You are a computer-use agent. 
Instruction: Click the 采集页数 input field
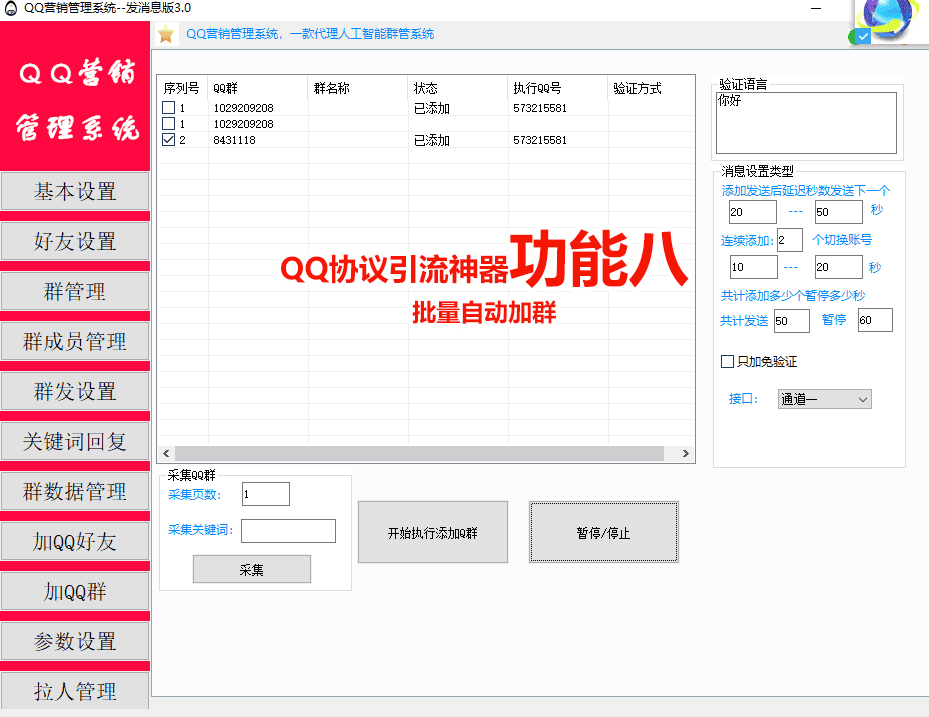266,494
